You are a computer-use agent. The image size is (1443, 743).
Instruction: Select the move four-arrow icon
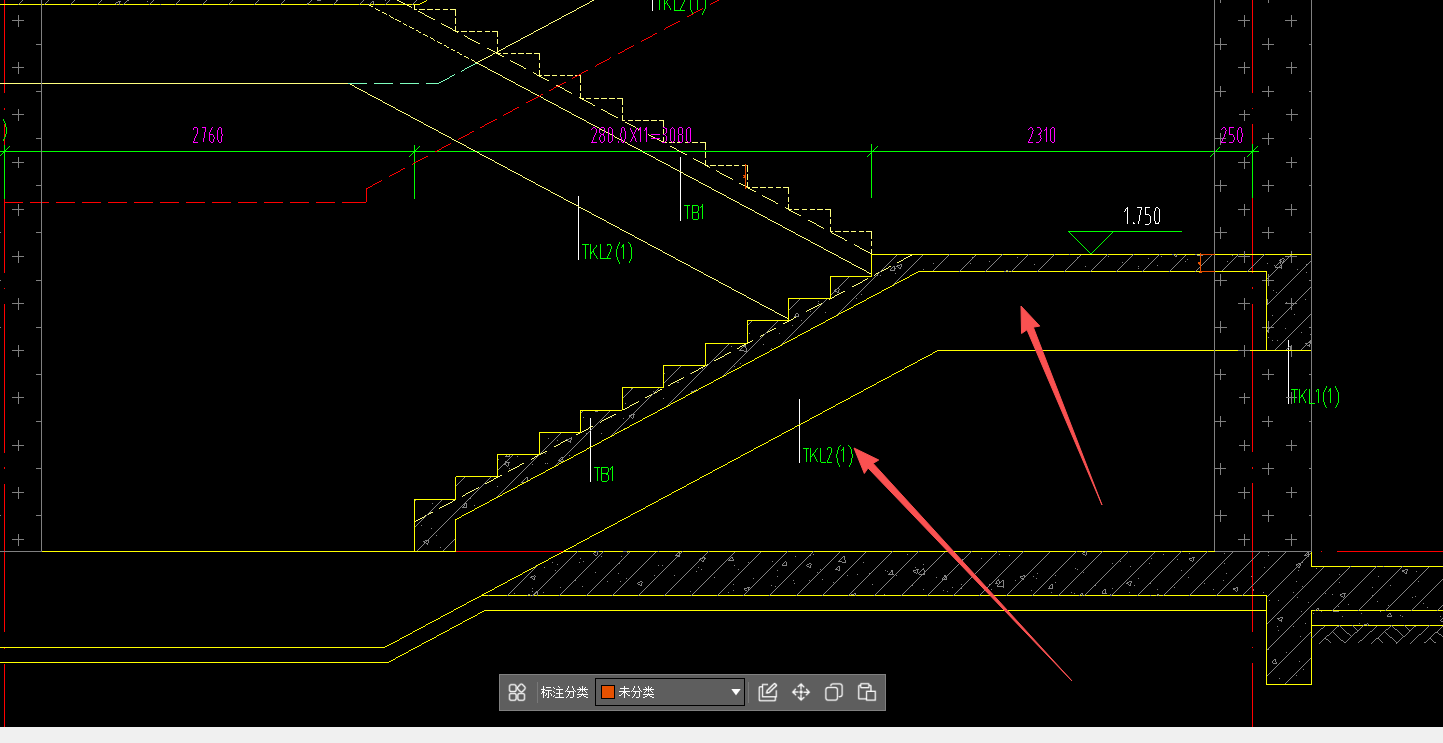point(801,692)
